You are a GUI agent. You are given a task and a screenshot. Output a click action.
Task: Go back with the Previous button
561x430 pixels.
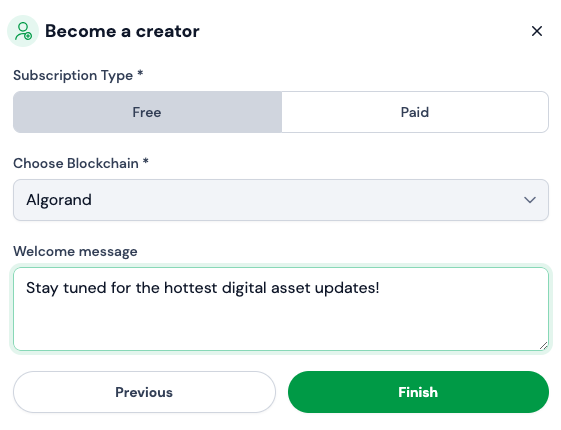[144, 392]
